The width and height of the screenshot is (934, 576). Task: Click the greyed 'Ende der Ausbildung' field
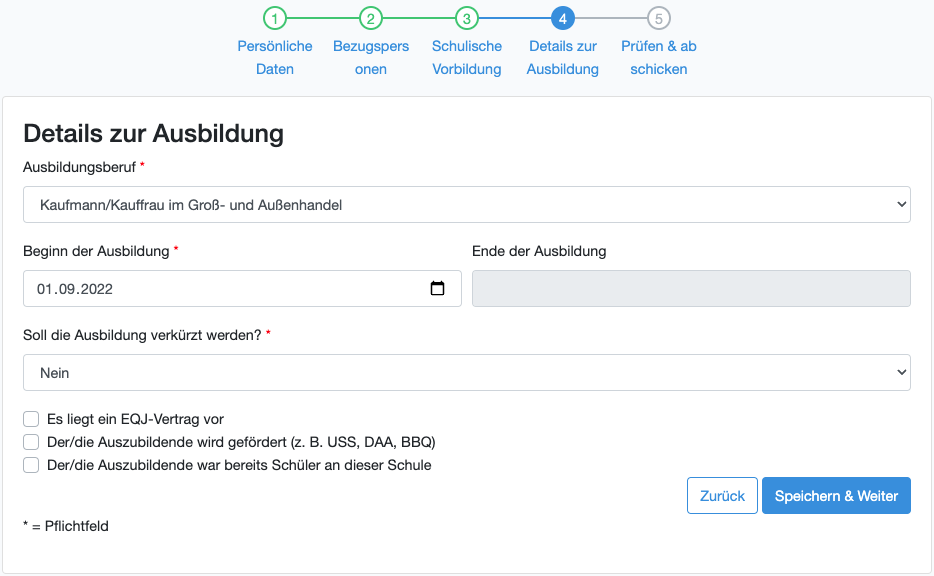tap(691, 288)
